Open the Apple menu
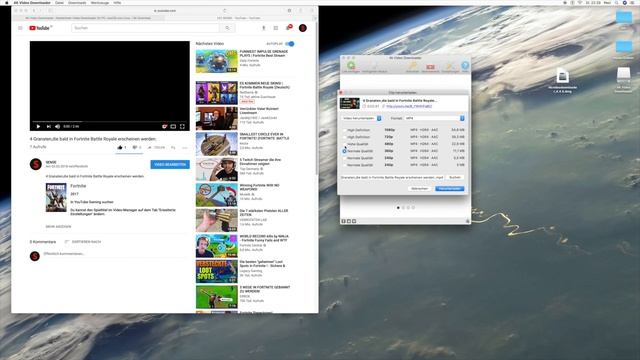The height and width of the screenshot is (360, 640). pyautogui.click(x=6, y=2)
